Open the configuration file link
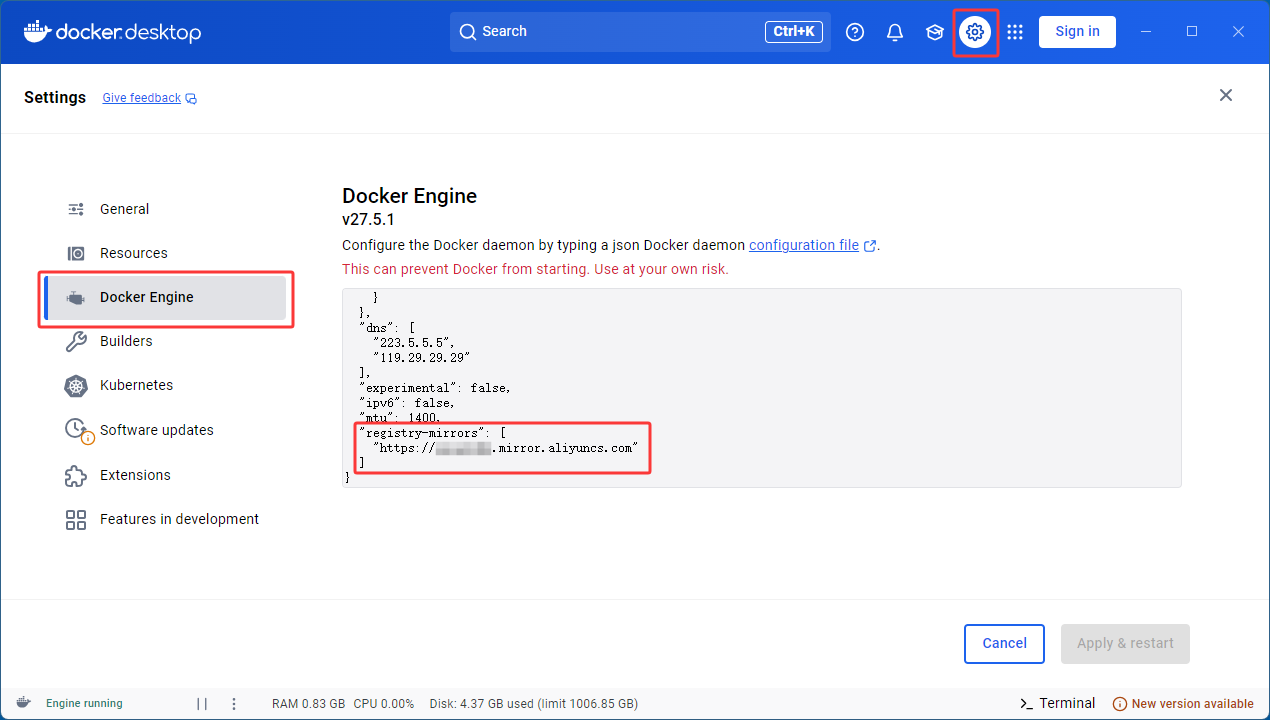Screen dimensions: 1270x720 pos(804,245)
